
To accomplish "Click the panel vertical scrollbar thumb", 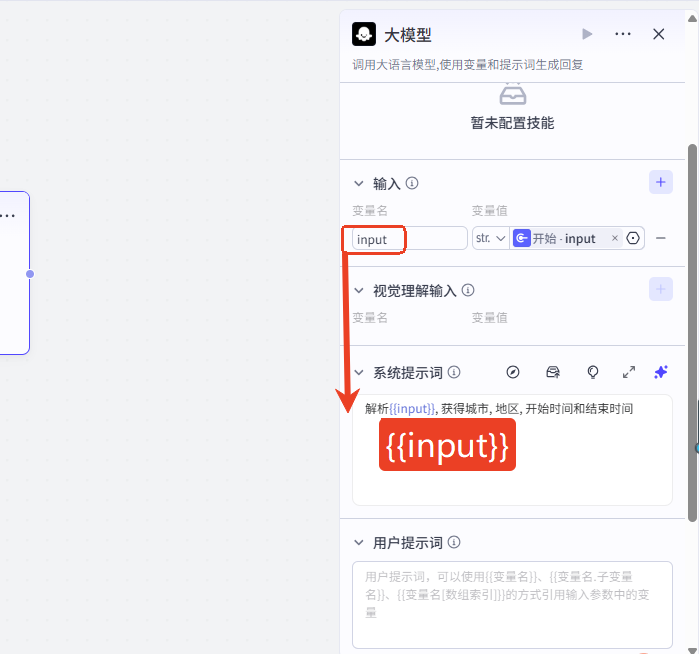I will pyautogui.click(x=692, y=333).
